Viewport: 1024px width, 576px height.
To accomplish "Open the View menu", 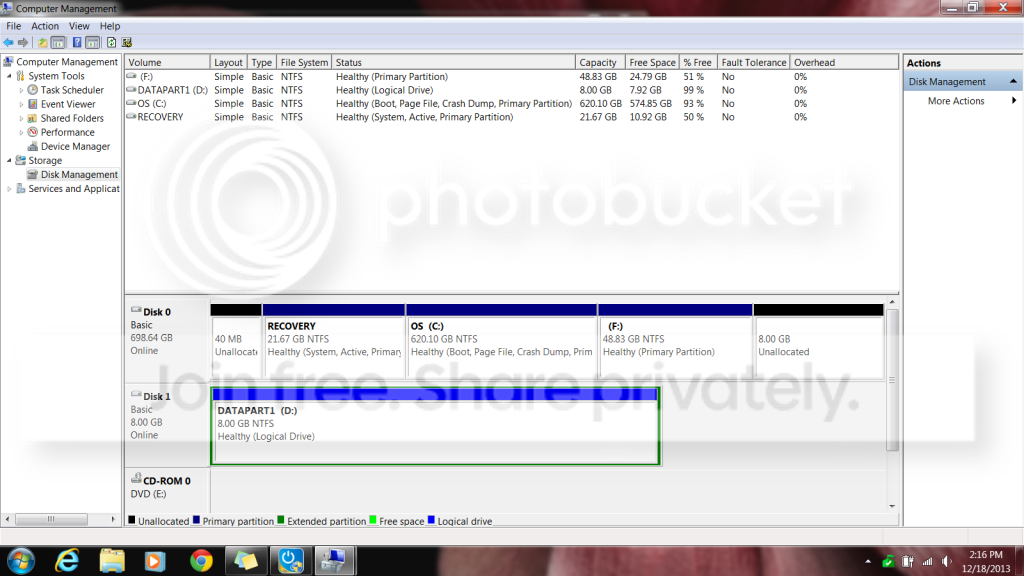I will pos(79,26).
